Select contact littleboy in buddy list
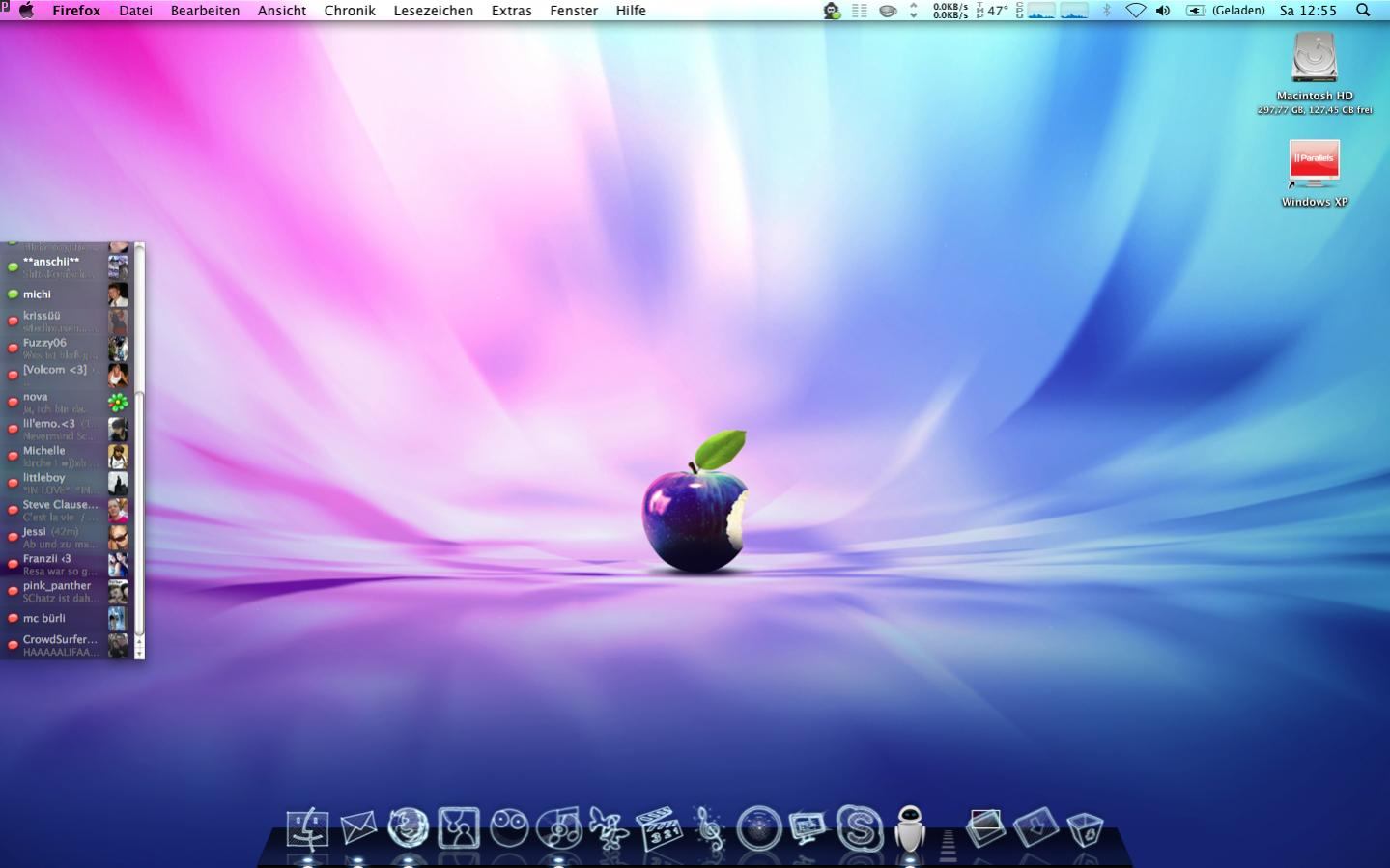Screen dimensions: 1390x868 pyautogui.click(x=66, y=484)
